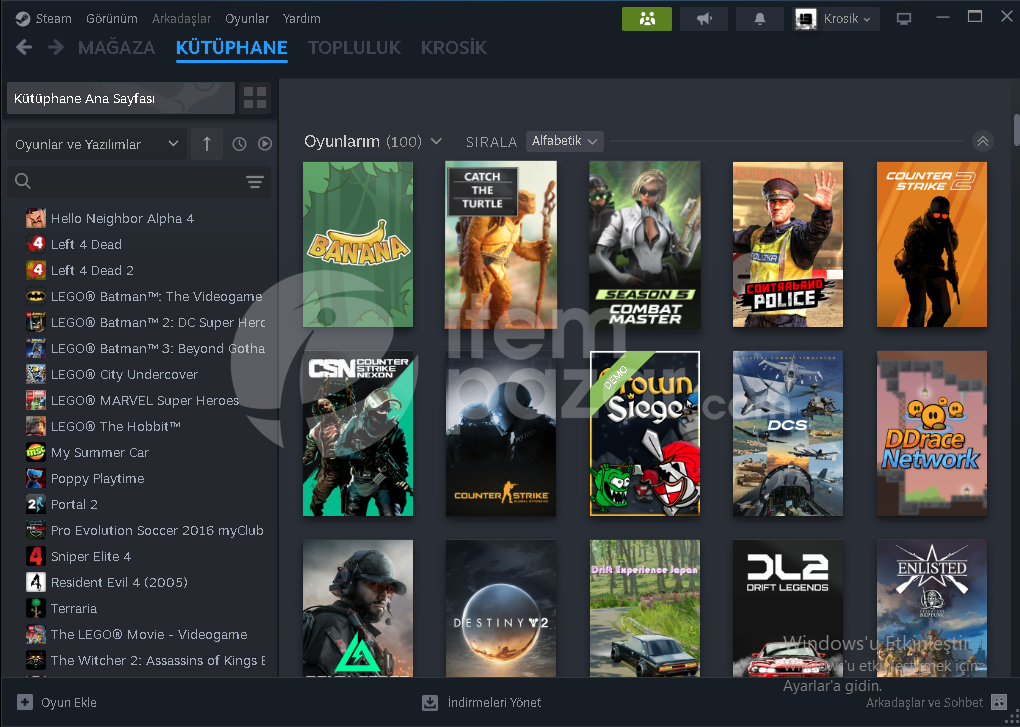Switch to the KÜTÜPHANE tab
Viewport: 1020px width, 727px height.
pos(232,47)
